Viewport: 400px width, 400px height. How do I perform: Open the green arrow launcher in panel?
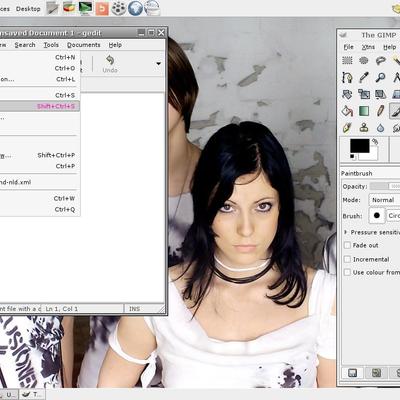pyautogui.click(x=85, y=8)
